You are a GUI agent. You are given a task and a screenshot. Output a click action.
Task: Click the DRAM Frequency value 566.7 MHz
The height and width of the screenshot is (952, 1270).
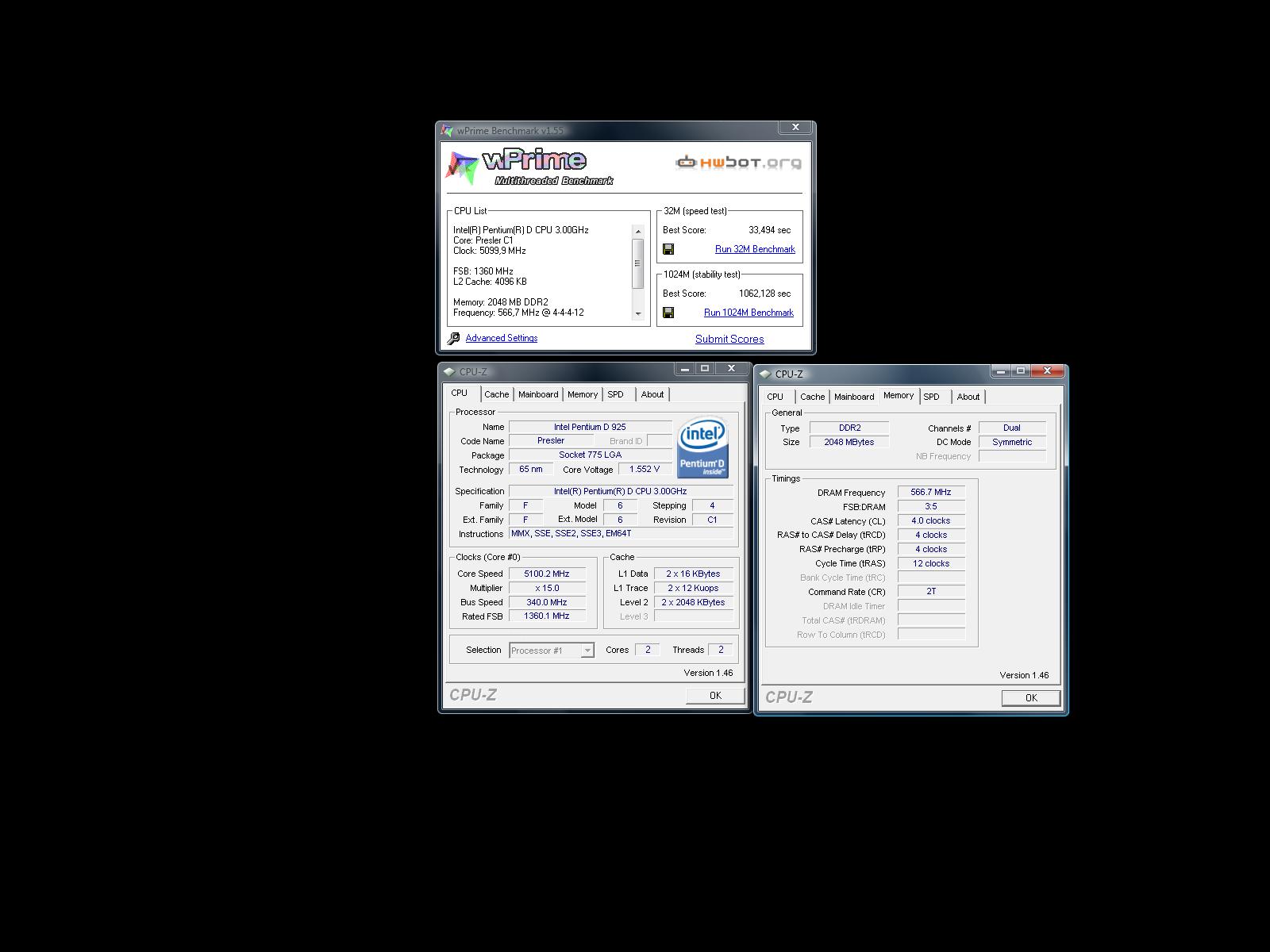931,492
